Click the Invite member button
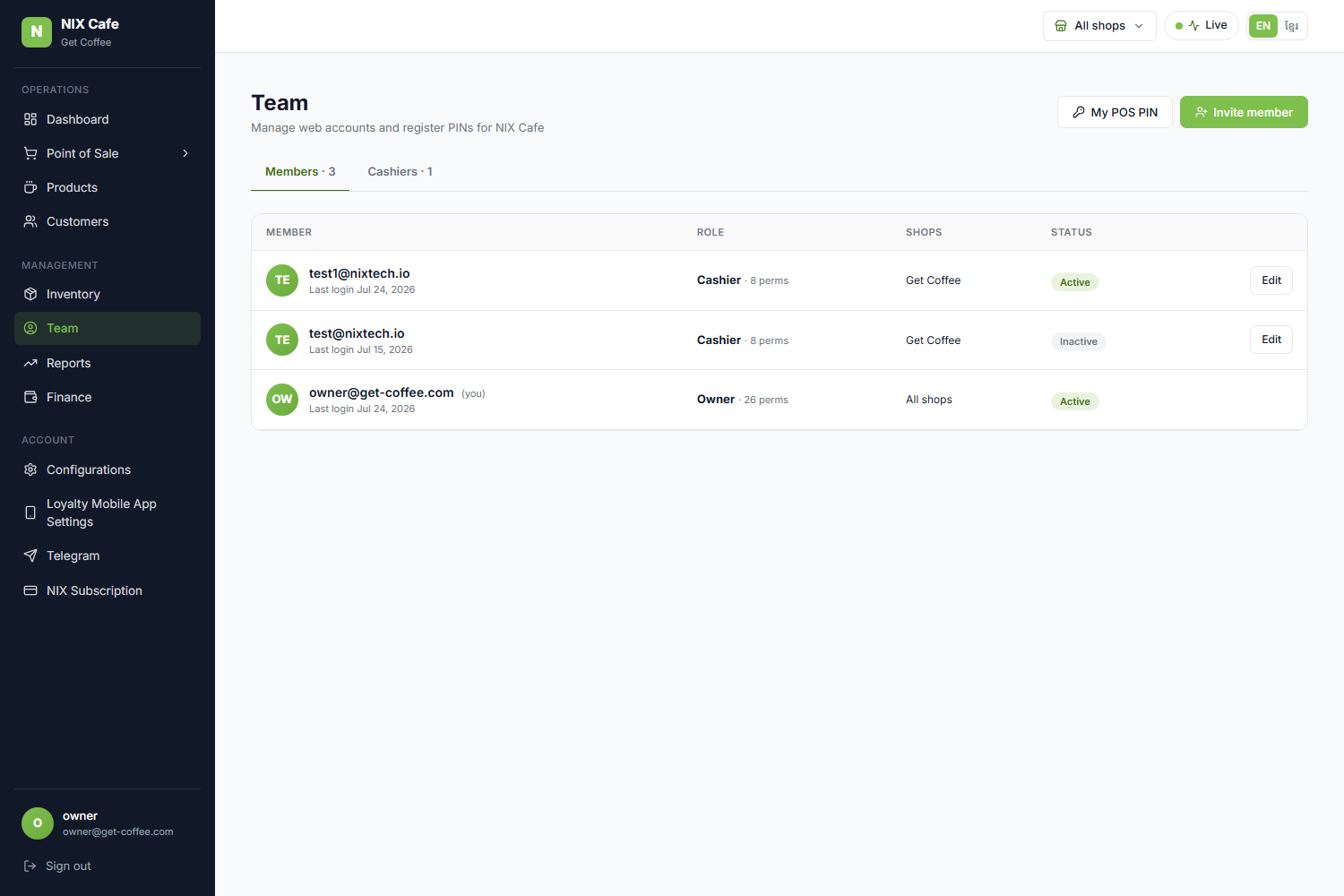 1244,112
